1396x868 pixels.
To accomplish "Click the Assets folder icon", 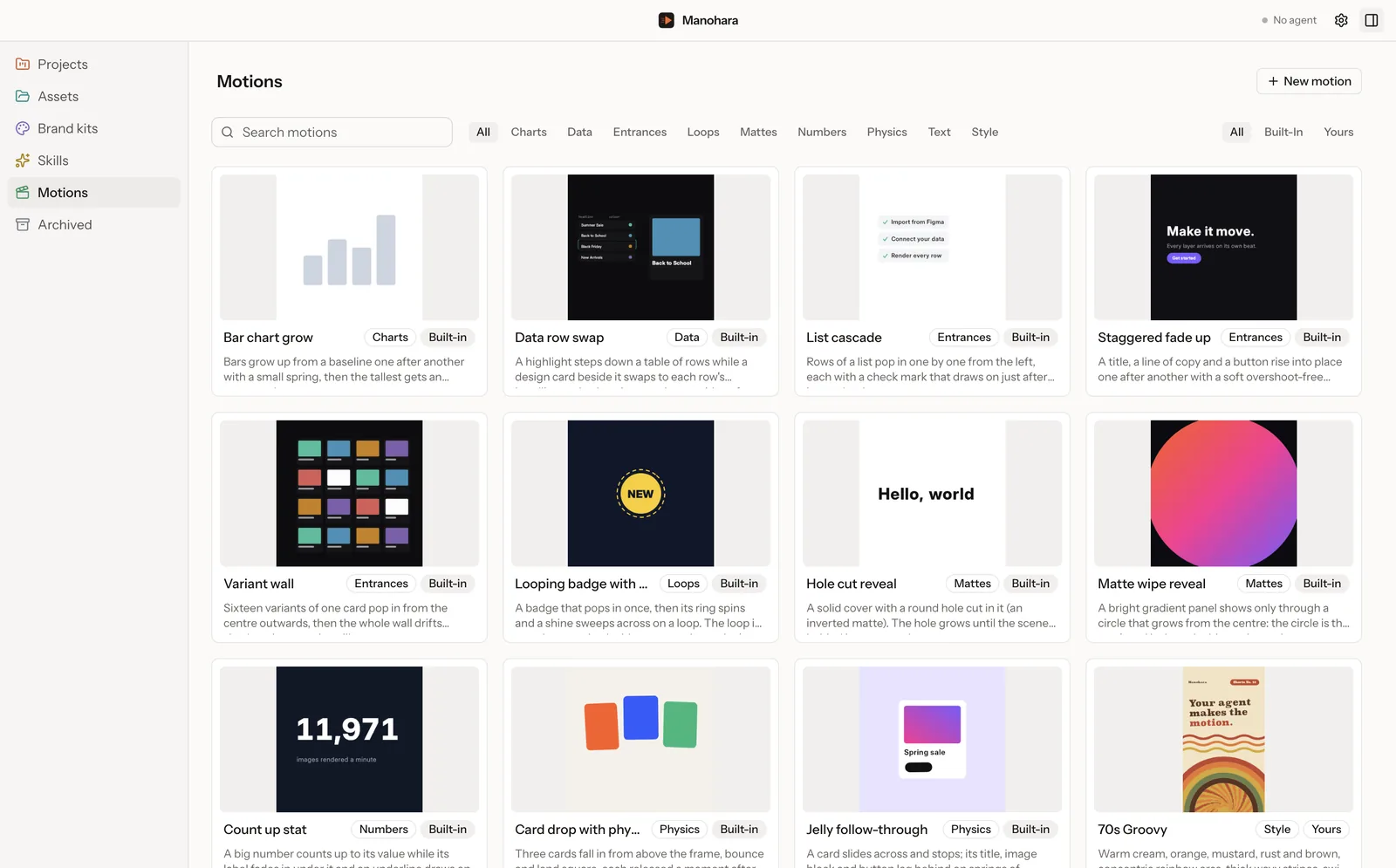I will [23, 96].
